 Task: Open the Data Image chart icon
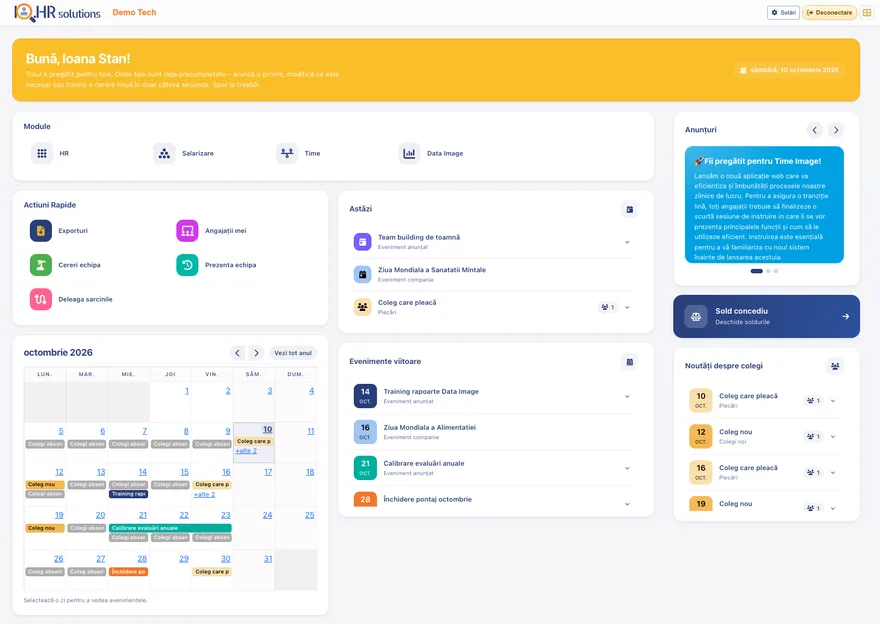[x=409, y=153]
